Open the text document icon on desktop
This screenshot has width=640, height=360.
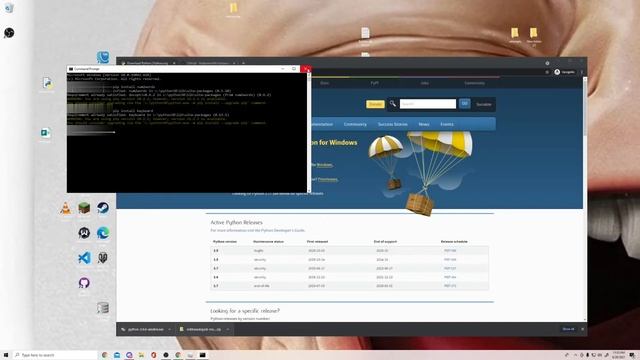365,33
